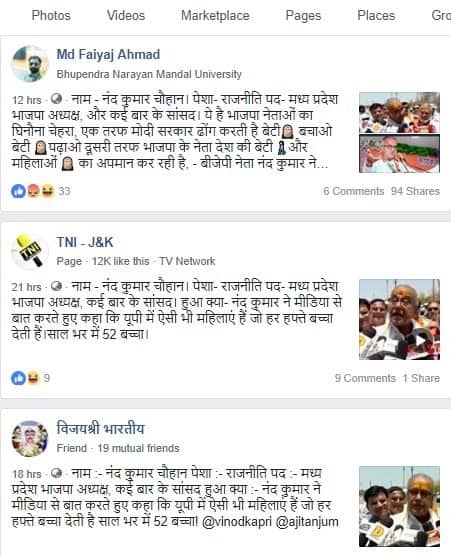Select the Places tab
Image resolution: width=451 pixels, height=556 pixels.
[376, 16]
